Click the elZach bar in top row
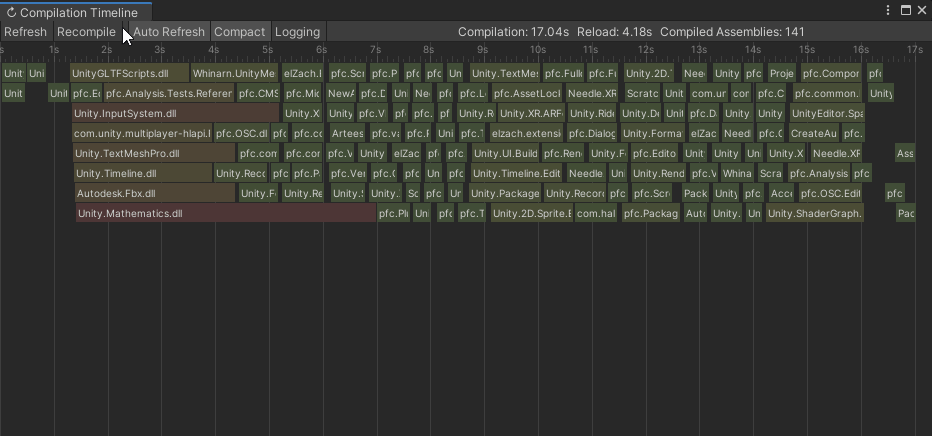Viewport: 932px width, 436px height. (302, 74)
